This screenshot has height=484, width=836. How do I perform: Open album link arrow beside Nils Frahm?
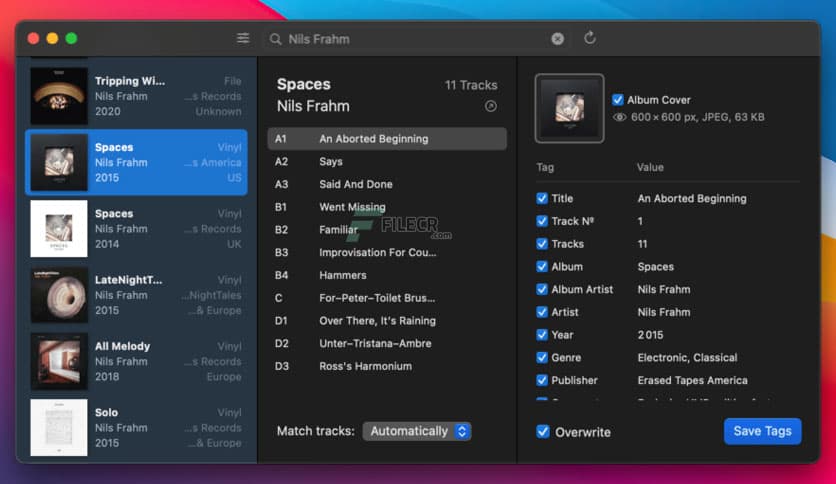pyautogui.click(x=491, y=107)
